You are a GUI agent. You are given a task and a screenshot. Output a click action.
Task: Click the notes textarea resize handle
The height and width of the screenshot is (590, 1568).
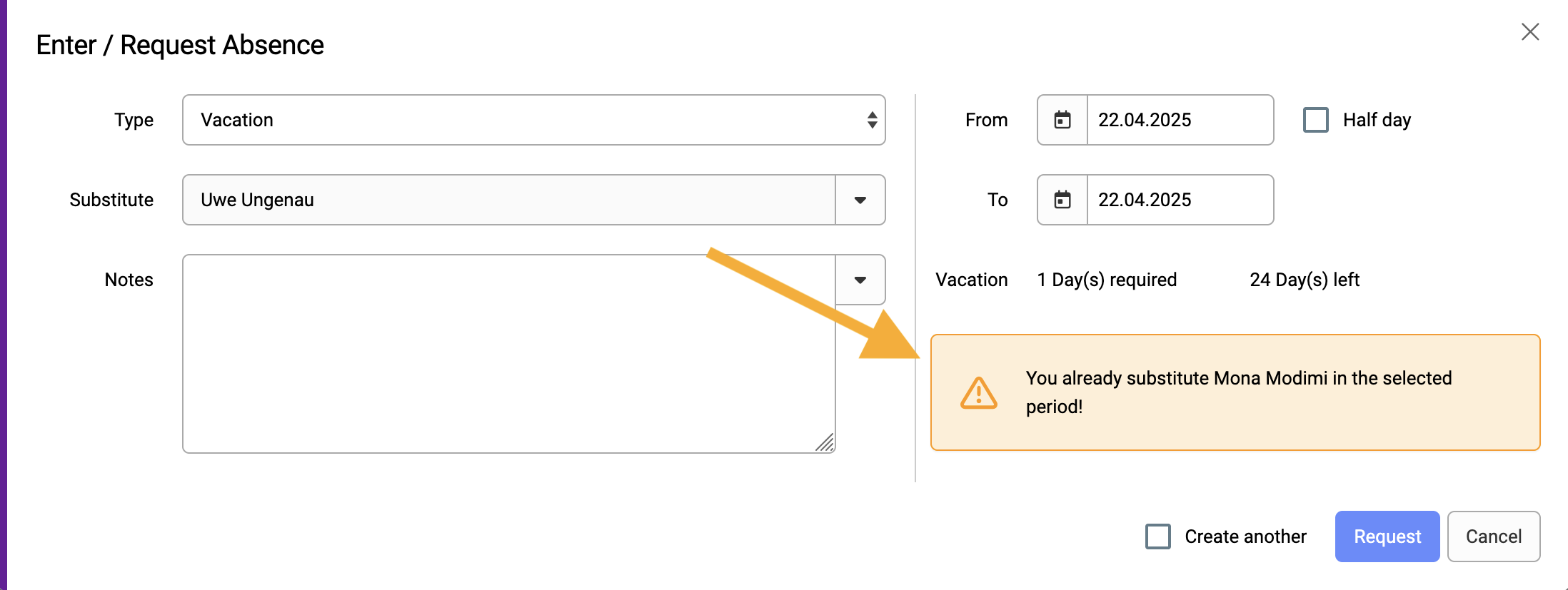pyautogui.click(x=825, y=443)
